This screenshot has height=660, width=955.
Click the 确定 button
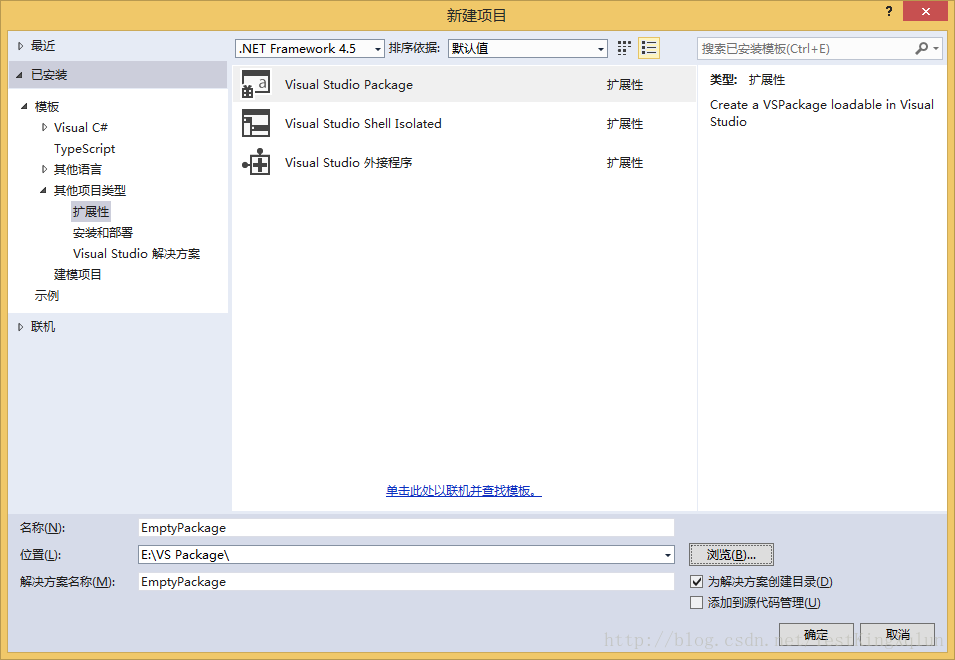(x=816, y=634)
